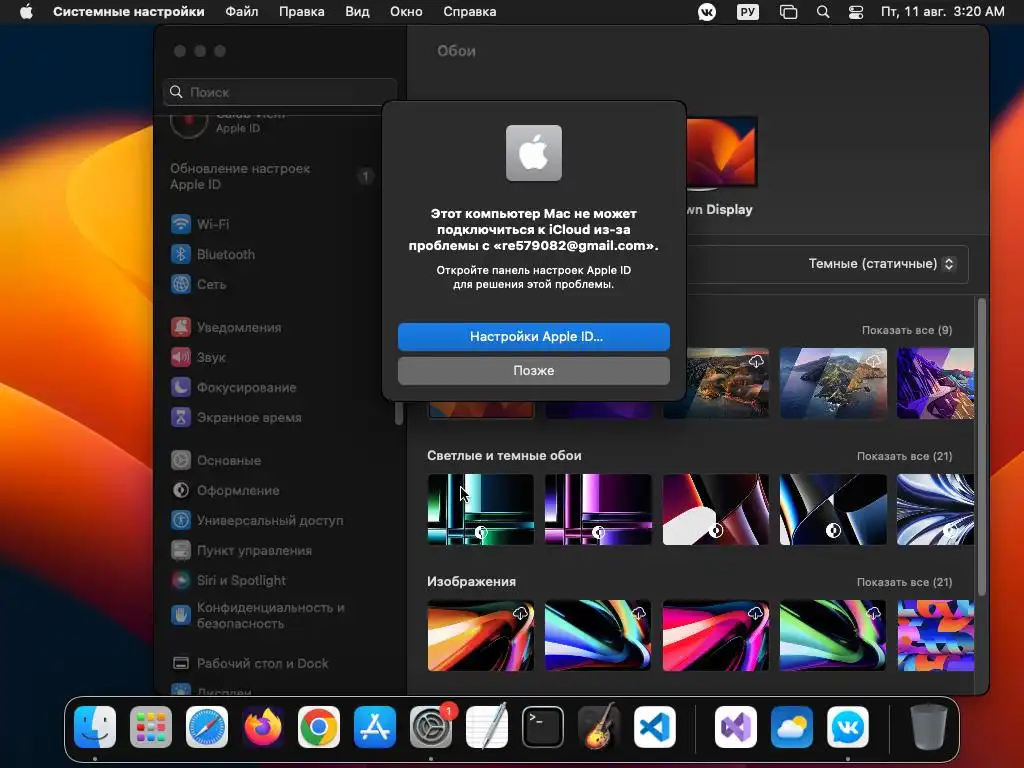Click Показать все (9) link
Image resolution: width=1024 pixels, height=768 pixels.
click(906, 330)
